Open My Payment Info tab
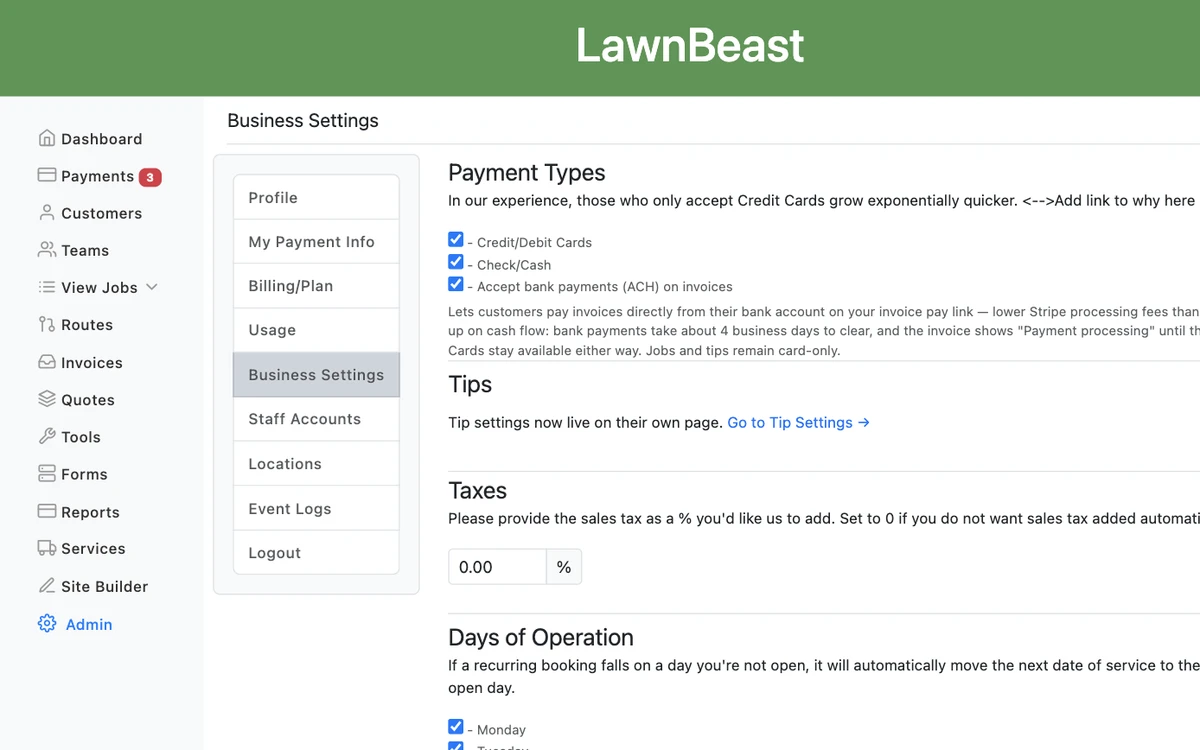The width and height of the screenshot is (1200, 750). point(316,242)
